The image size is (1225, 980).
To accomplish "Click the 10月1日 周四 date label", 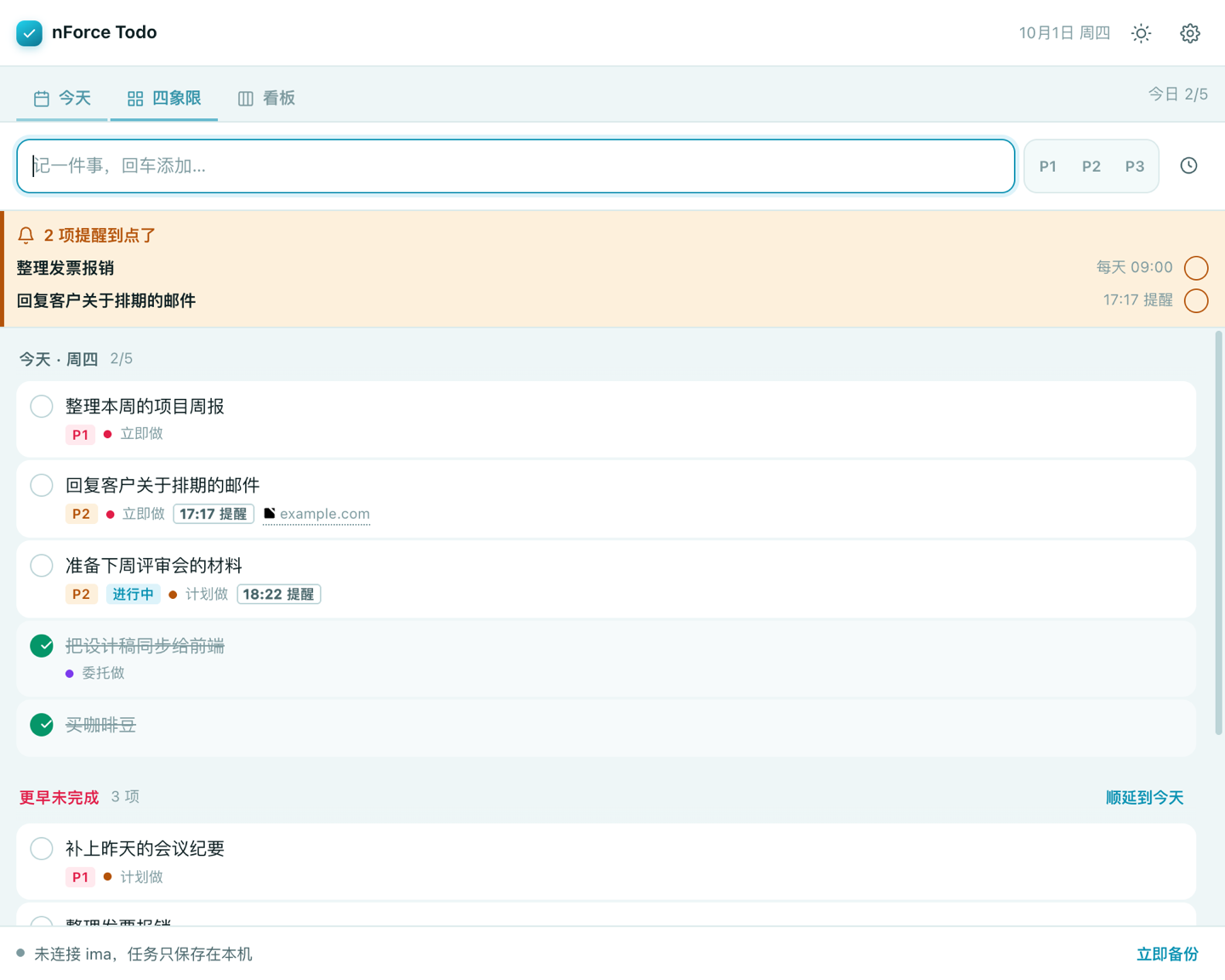I will coord(1064,33).
